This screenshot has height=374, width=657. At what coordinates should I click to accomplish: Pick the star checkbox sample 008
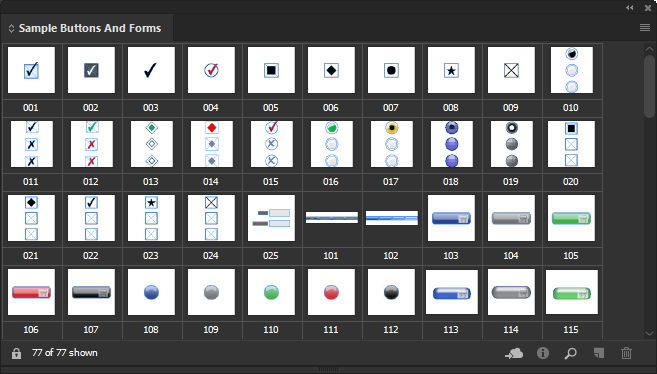tap(451, 70)
